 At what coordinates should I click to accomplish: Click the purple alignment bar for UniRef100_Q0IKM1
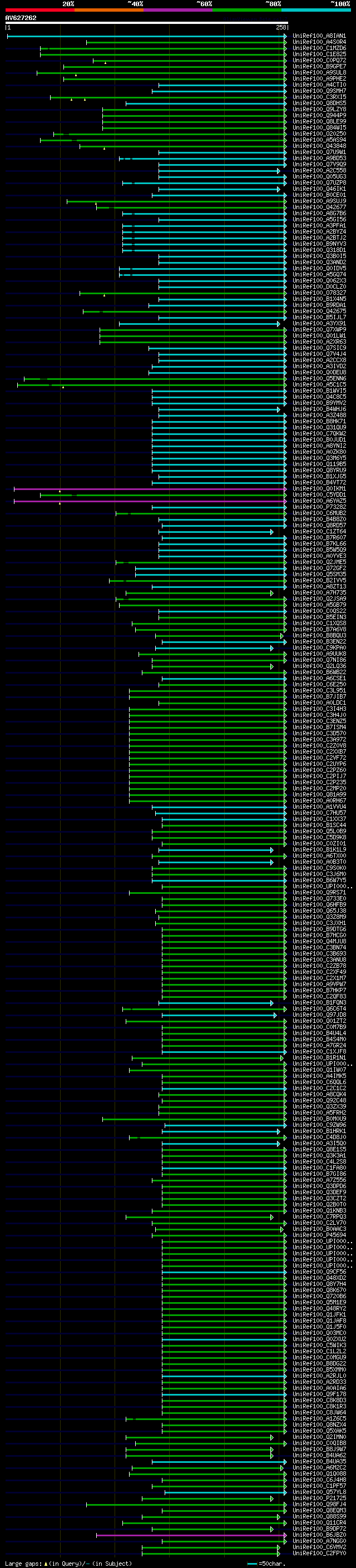coord(150,489)
